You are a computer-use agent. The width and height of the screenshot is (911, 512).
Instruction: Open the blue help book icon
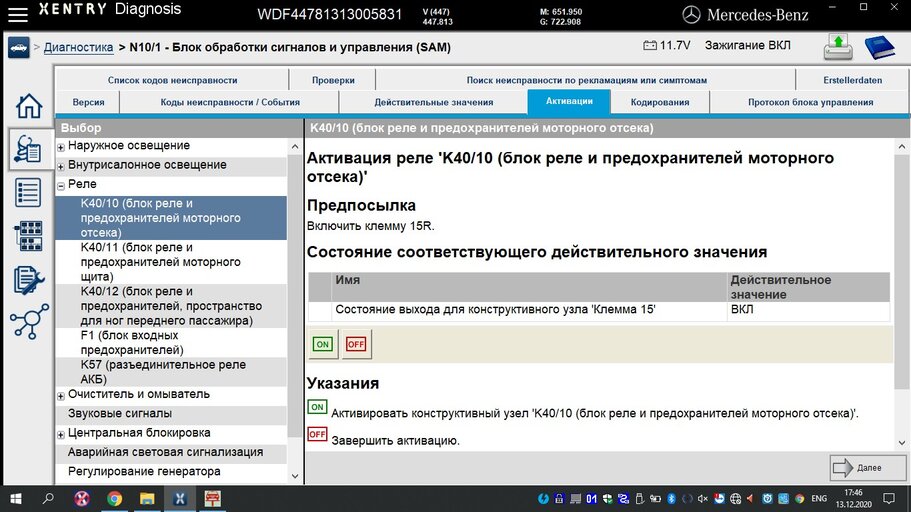tap(879, 47)
